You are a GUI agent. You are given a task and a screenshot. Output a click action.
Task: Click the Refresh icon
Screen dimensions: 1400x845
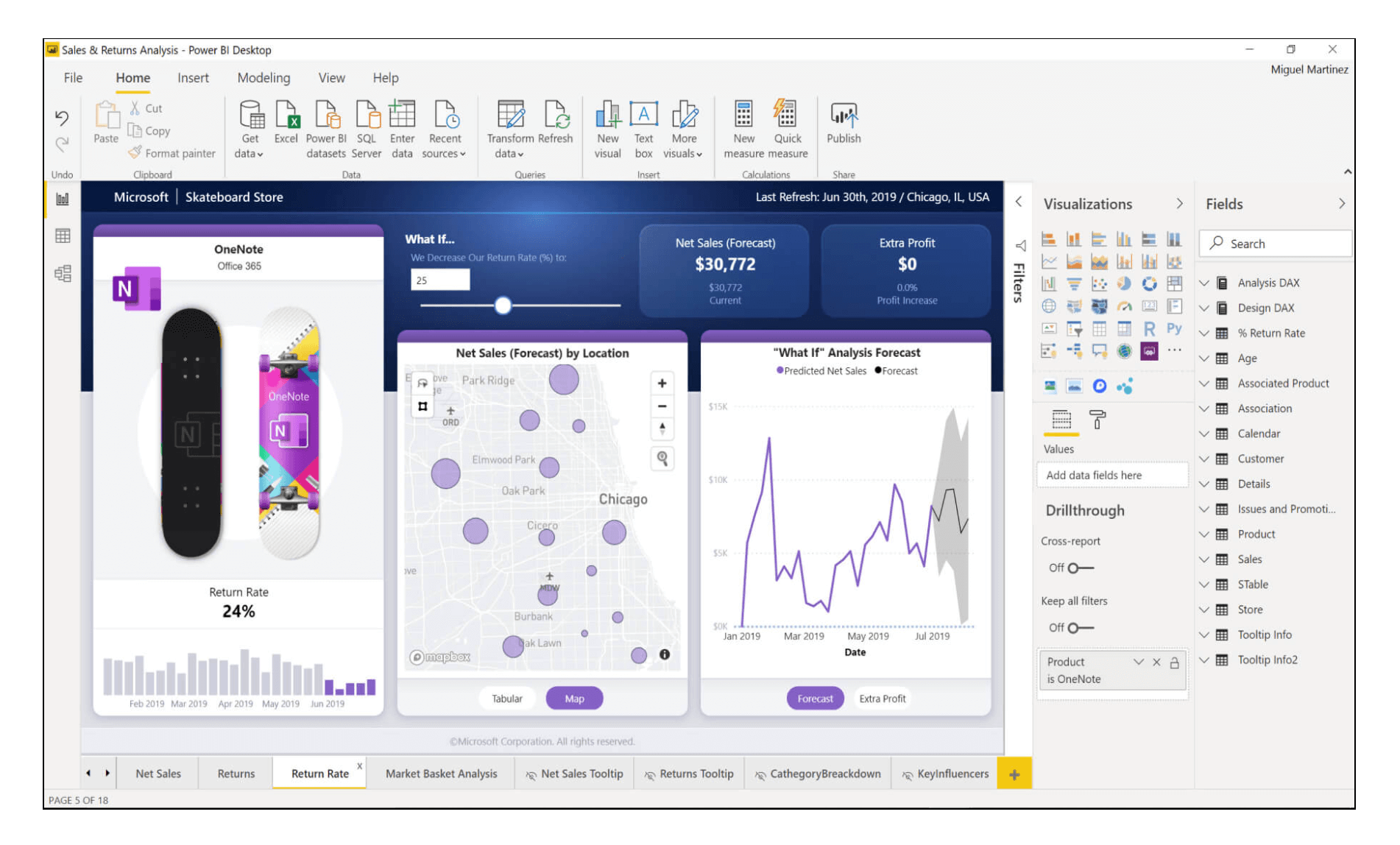point(556,122)
